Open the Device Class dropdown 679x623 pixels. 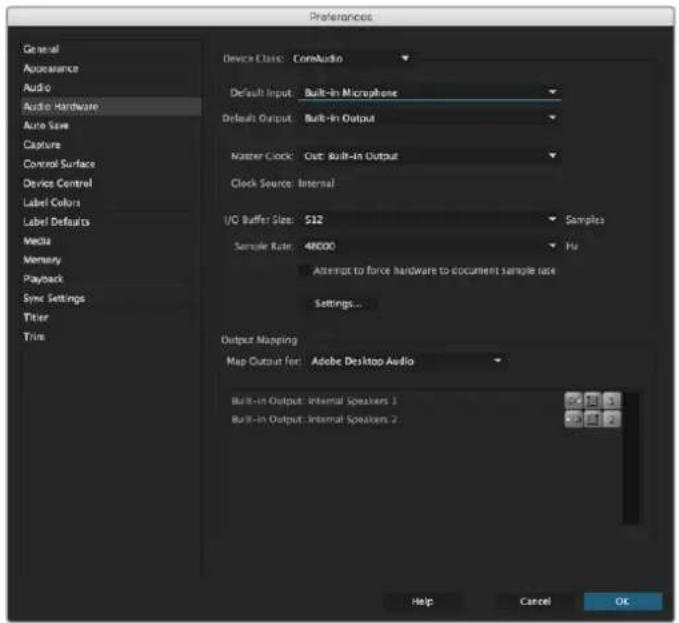point(351,58)
